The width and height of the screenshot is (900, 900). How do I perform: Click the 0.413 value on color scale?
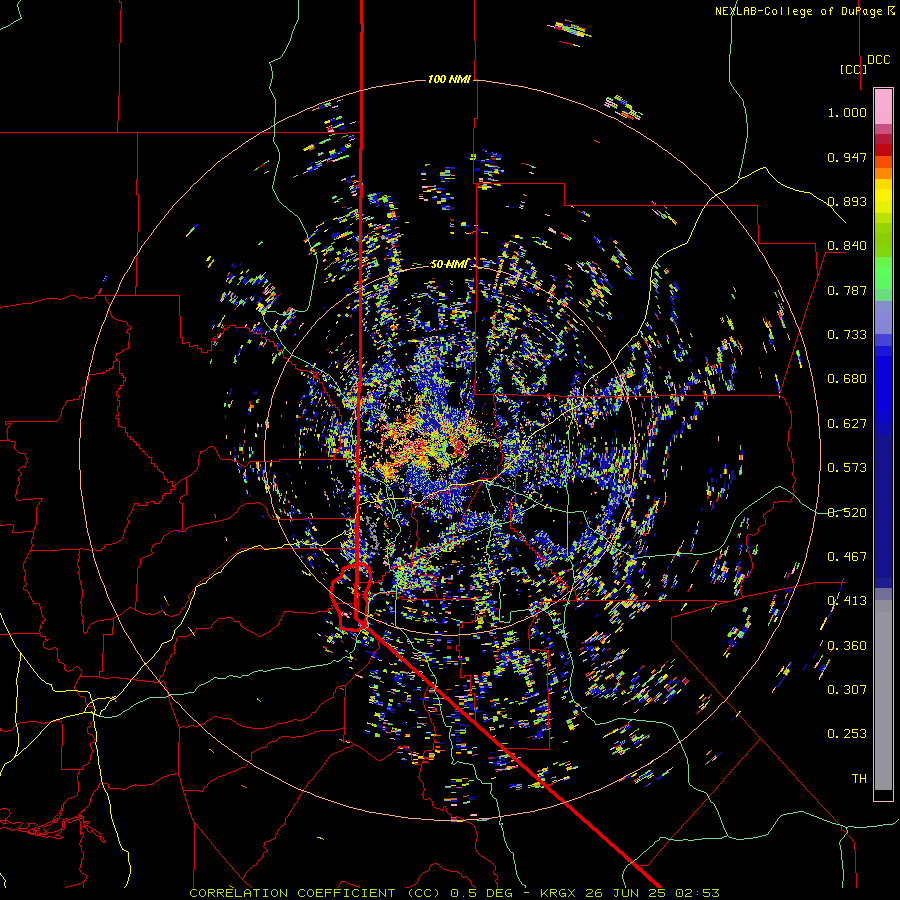pos(847,601)
